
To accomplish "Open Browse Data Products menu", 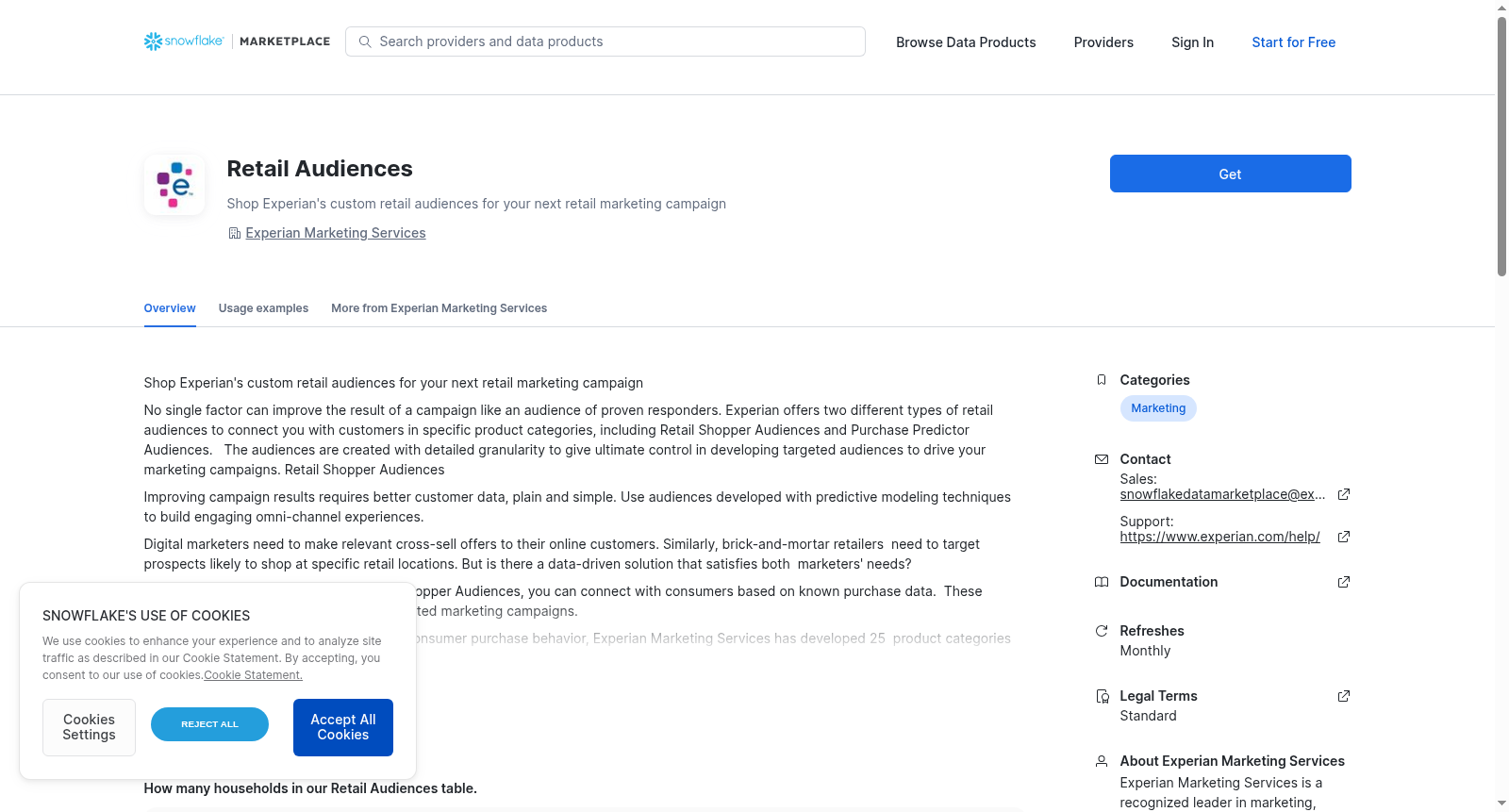I will coord(966,42).
